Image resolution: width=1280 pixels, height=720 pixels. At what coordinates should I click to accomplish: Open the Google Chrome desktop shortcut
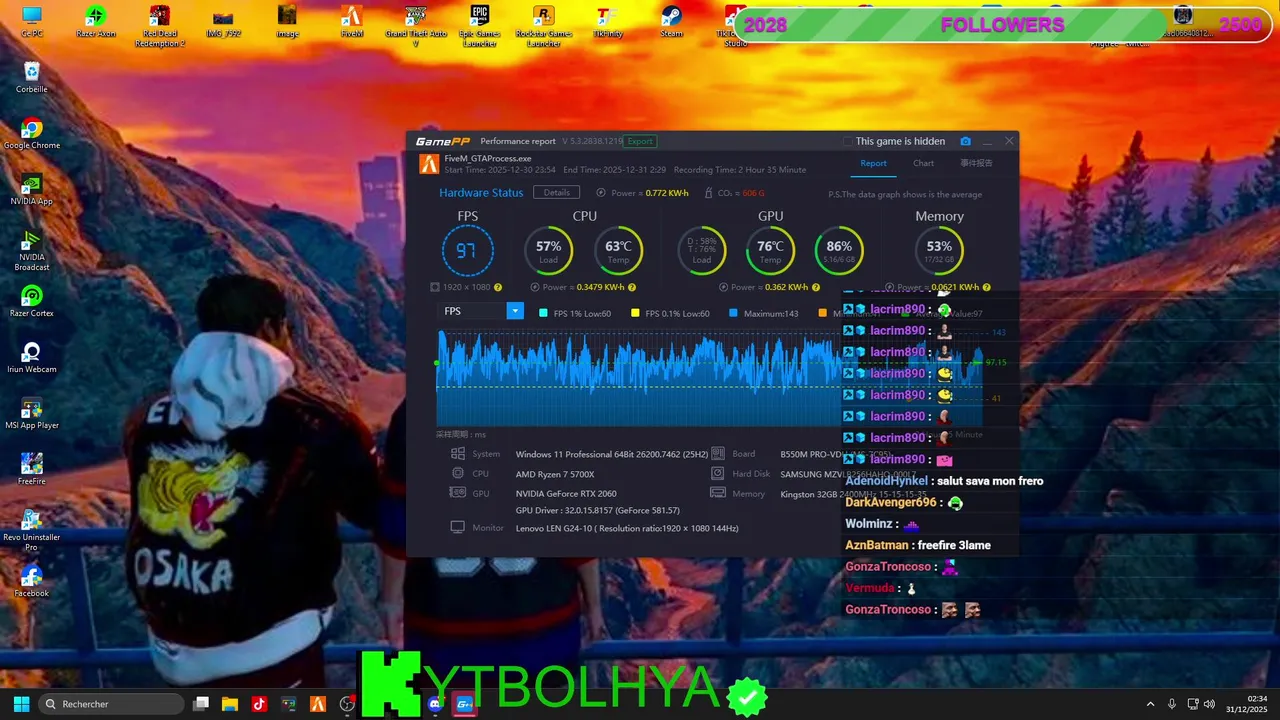[x=32, y=133]
